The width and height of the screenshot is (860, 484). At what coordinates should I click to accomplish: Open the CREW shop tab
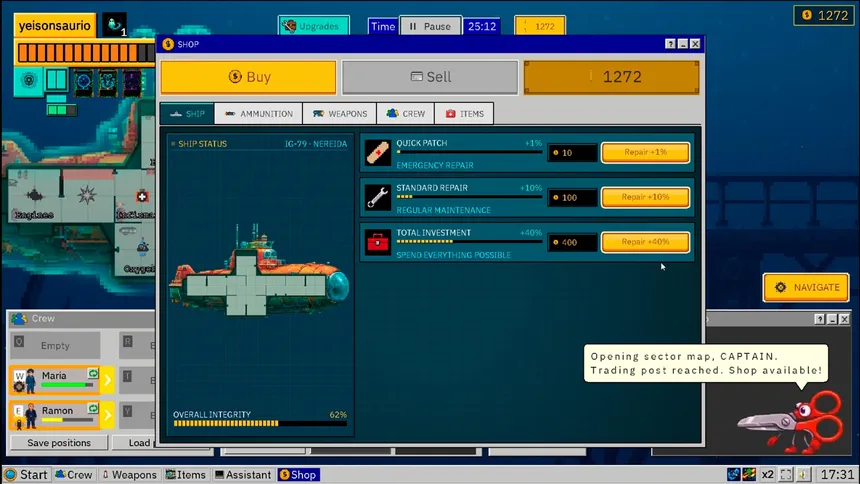pos(406,114)
